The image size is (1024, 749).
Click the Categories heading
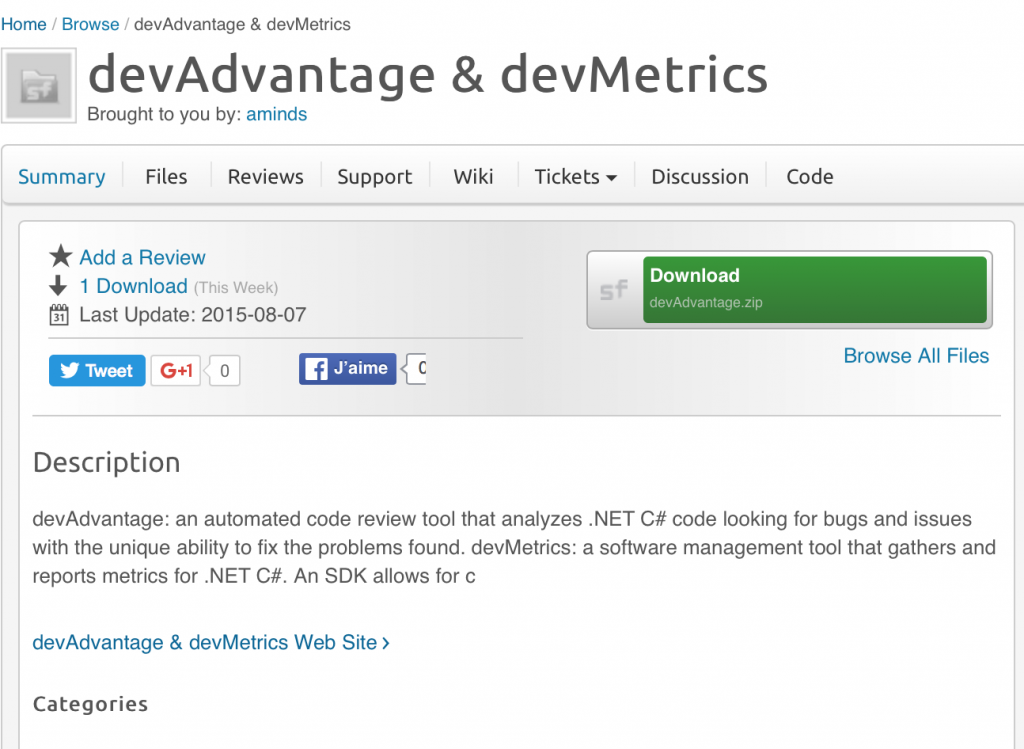(x=90, y=704)
